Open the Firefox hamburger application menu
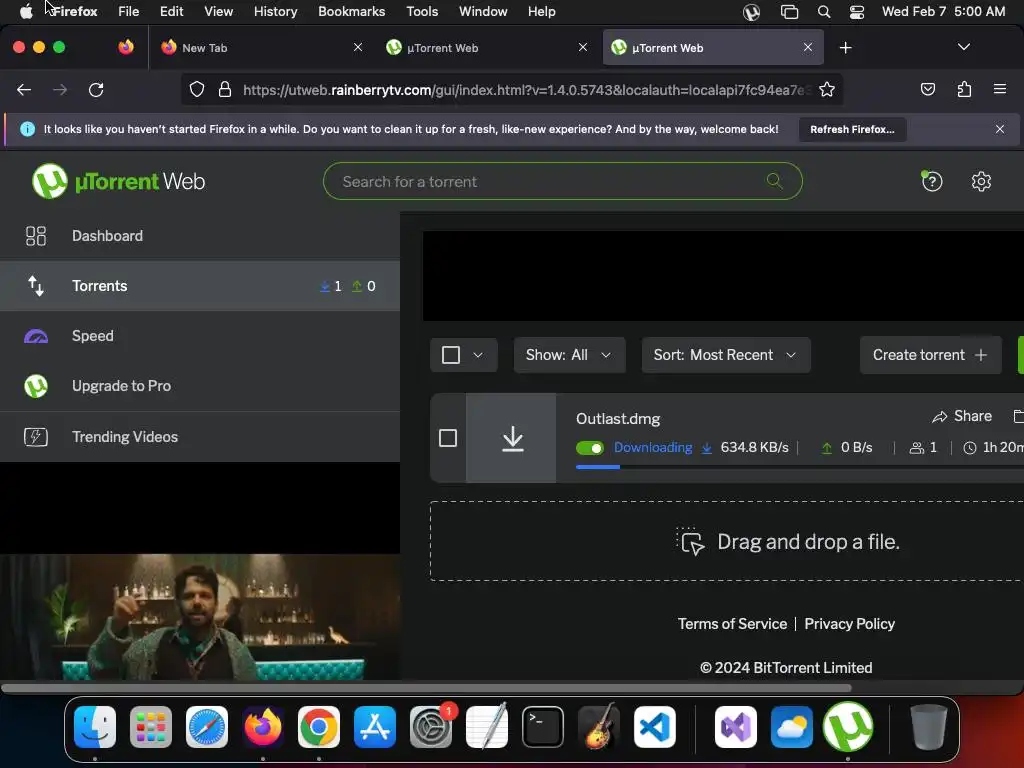Image resolution: width=1024 pixels, height=768 pixels. click(x=999, y=89)
